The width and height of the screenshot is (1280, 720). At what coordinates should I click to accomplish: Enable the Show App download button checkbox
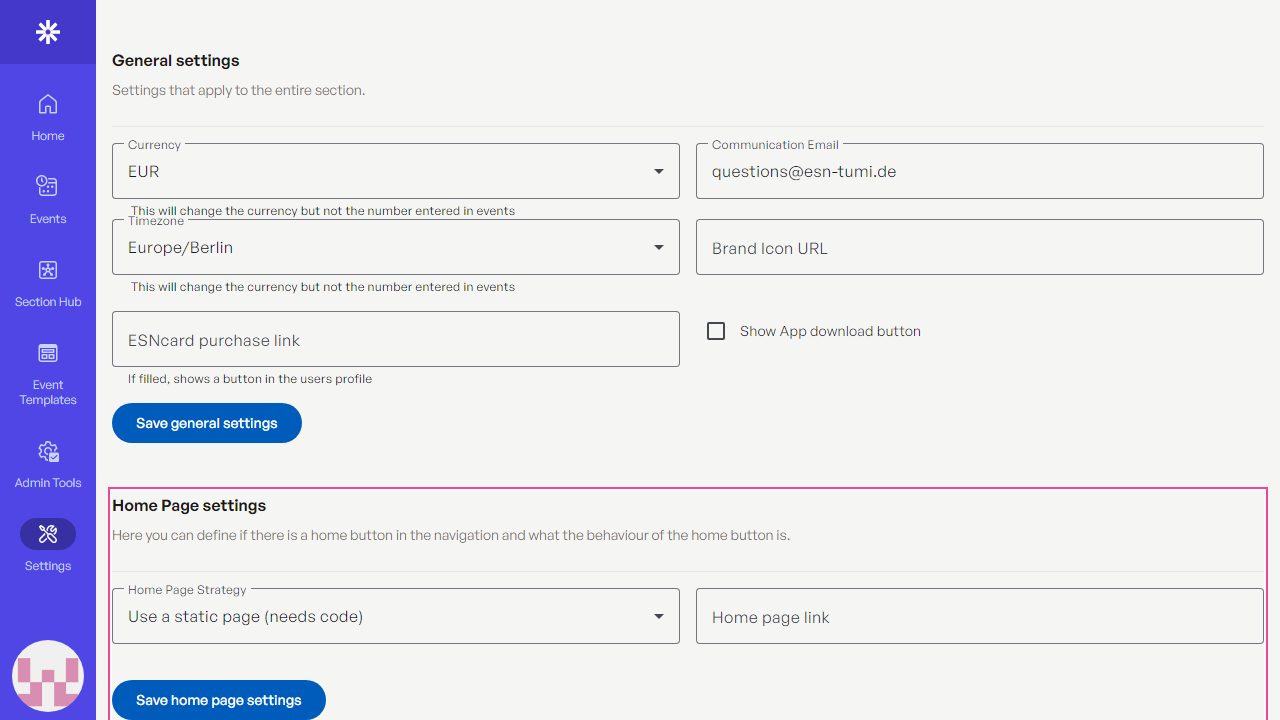716,331
